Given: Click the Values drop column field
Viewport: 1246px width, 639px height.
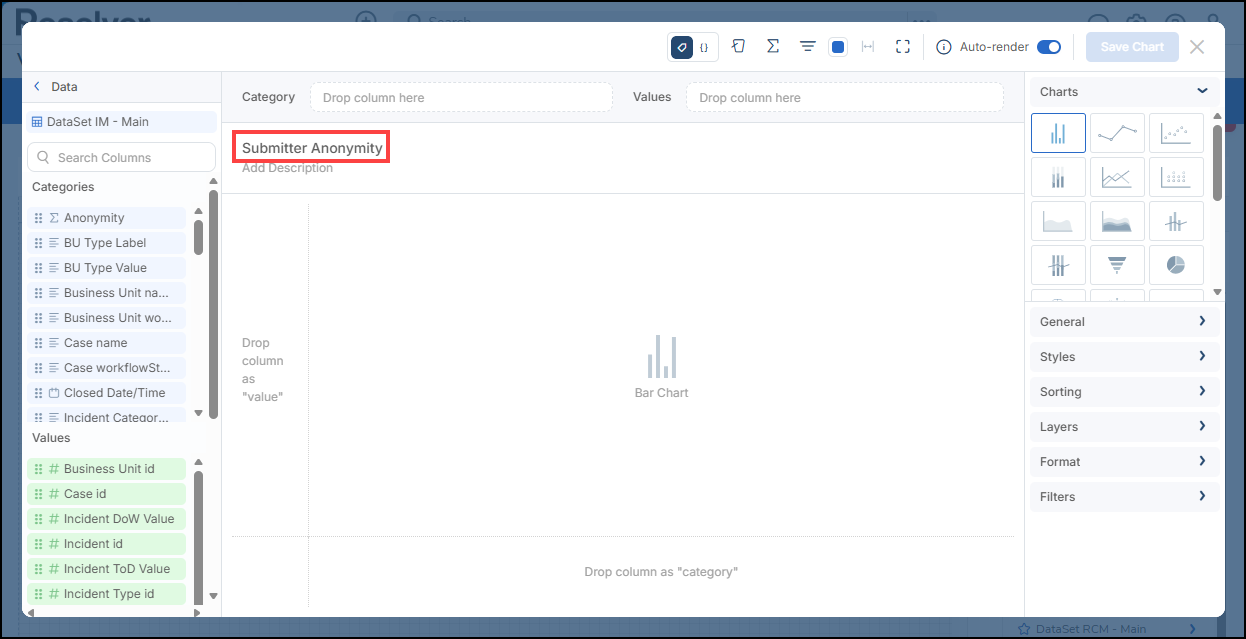Looking at the screenshot, I should 844,97.
